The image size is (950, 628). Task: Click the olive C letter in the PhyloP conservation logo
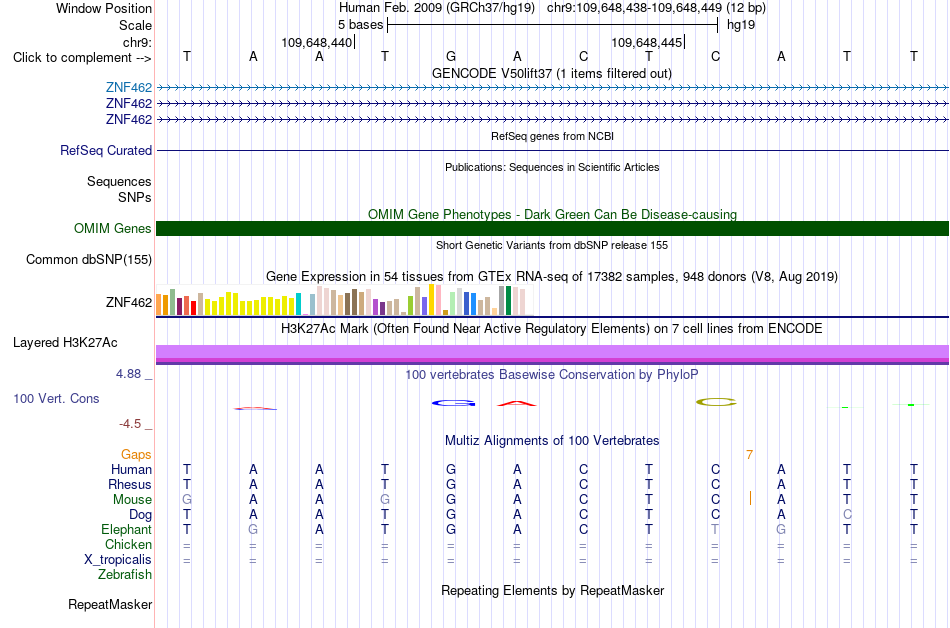(716, 402)
